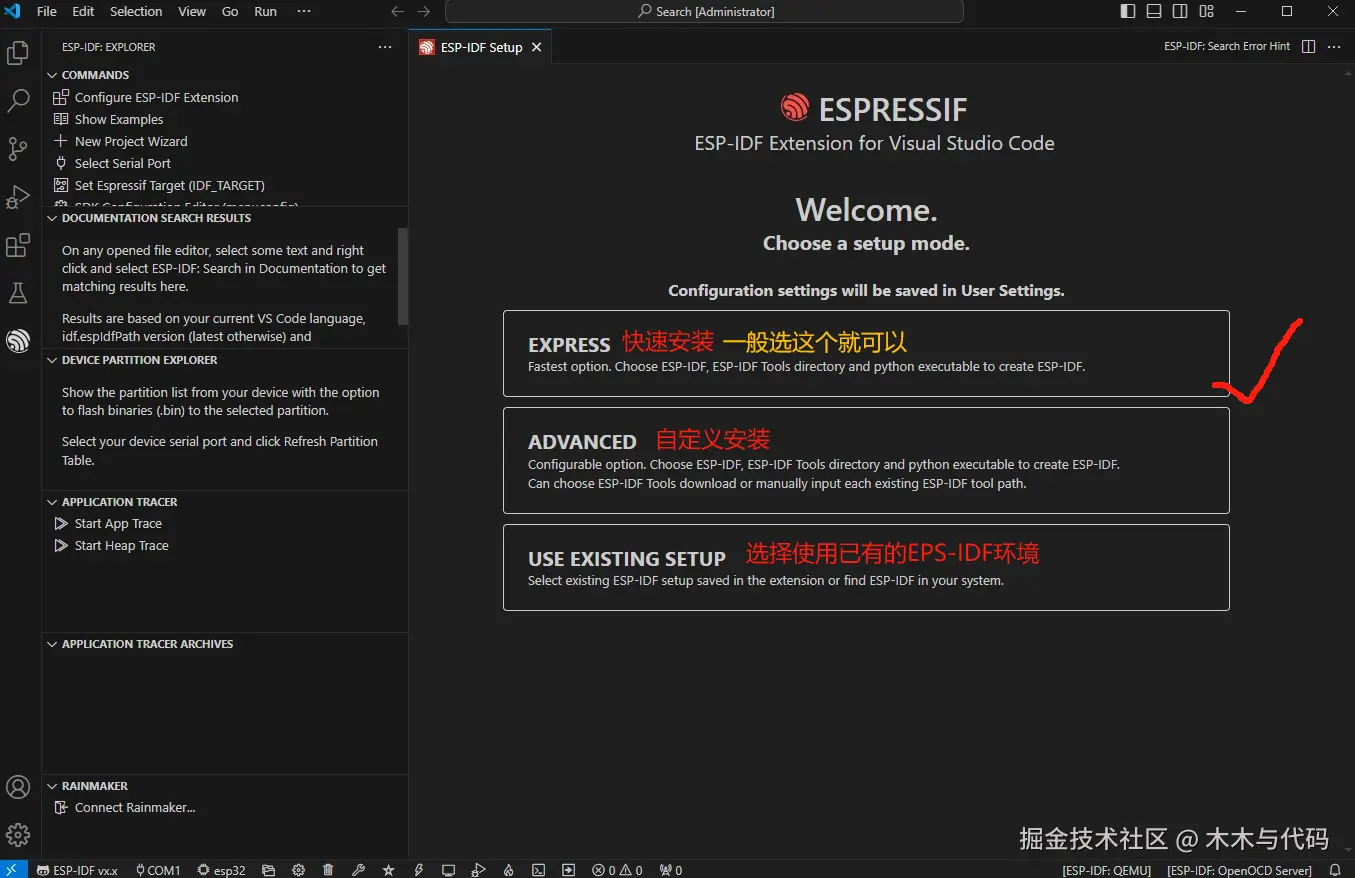Open ESP-IDF Explorer views ellipsis menu
Image resolution: width=1355 pixels, height=878 pixels.
pos(385,47)
